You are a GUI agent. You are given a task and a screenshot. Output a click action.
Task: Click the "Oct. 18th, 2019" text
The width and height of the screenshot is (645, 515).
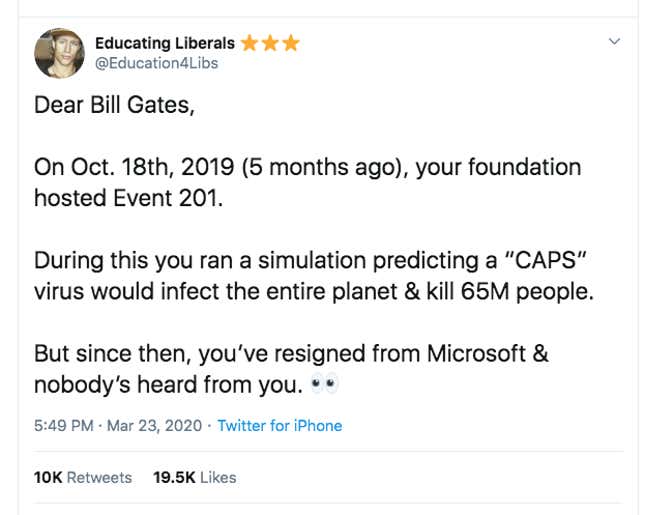(x=152, y=167)
